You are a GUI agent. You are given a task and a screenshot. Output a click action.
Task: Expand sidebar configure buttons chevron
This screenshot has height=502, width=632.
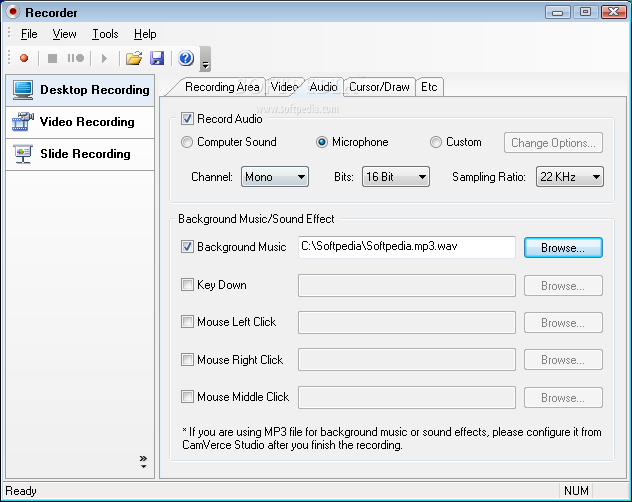[143, 462]
